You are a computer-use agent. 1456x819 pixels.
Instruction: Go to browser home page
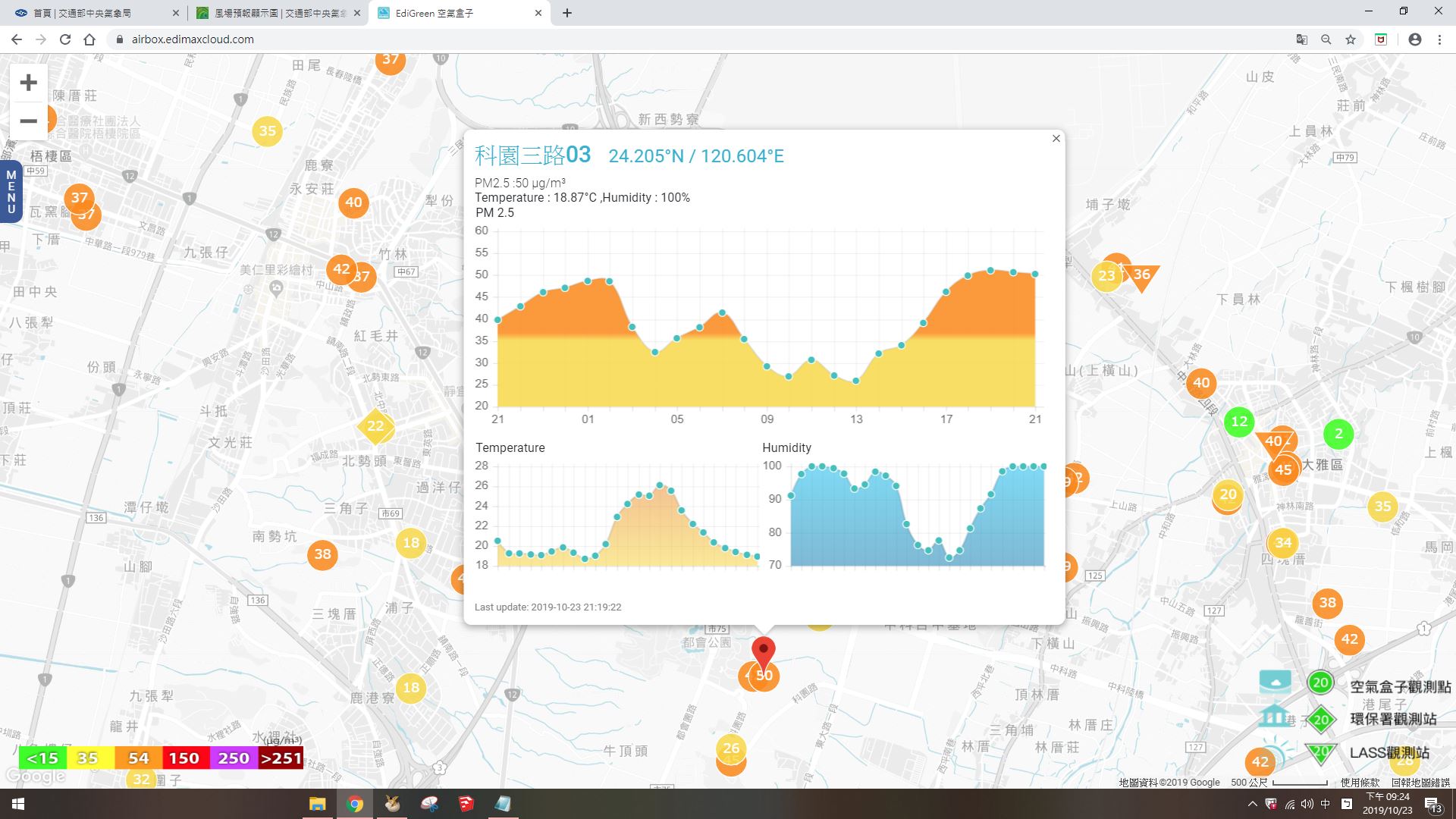click(x=89, y=39)
